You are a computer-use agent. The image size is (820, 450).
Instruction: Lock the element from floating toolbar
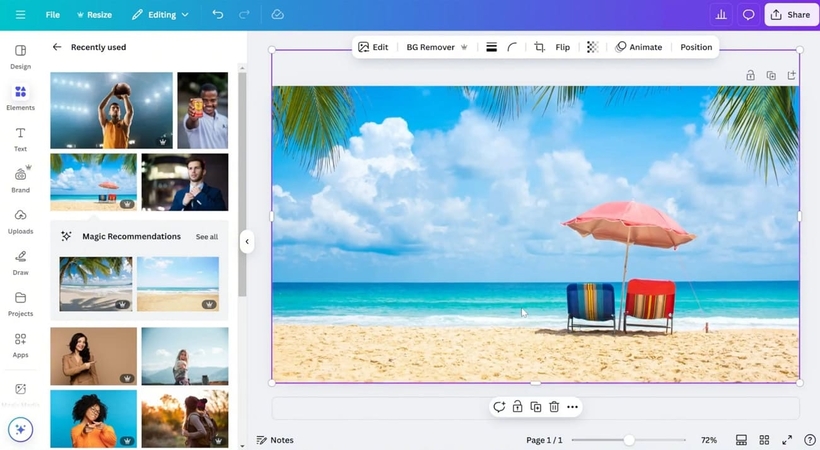(x=517, y=407)
